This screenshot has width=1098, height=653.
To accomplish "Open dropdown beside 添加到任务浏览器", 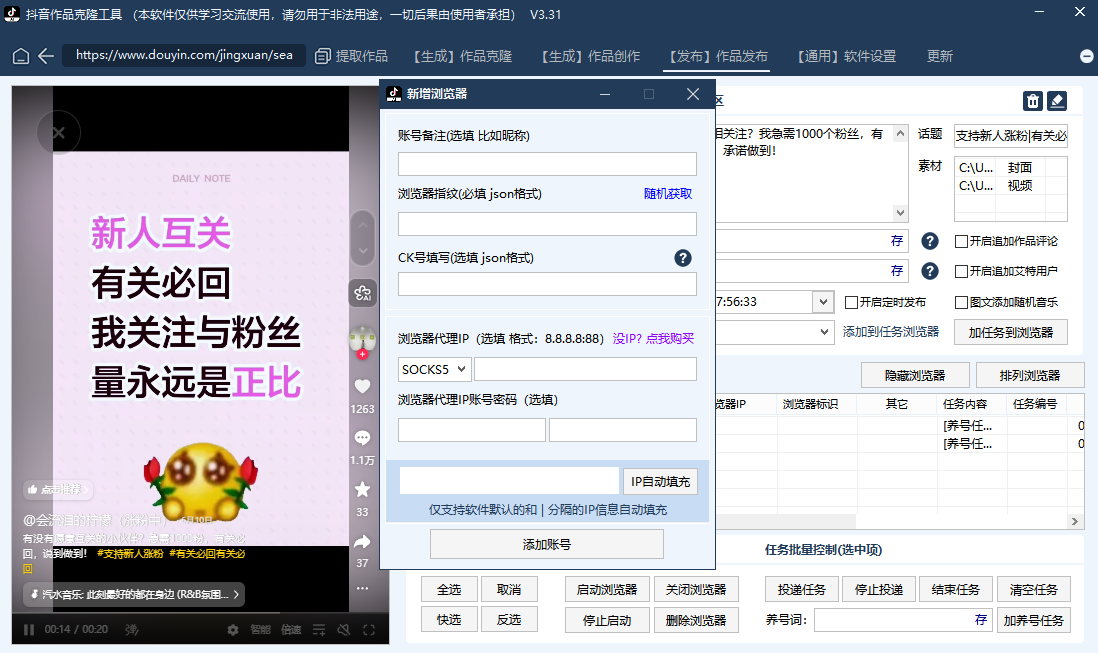I will pyautogui.click(x=824, y=332).
